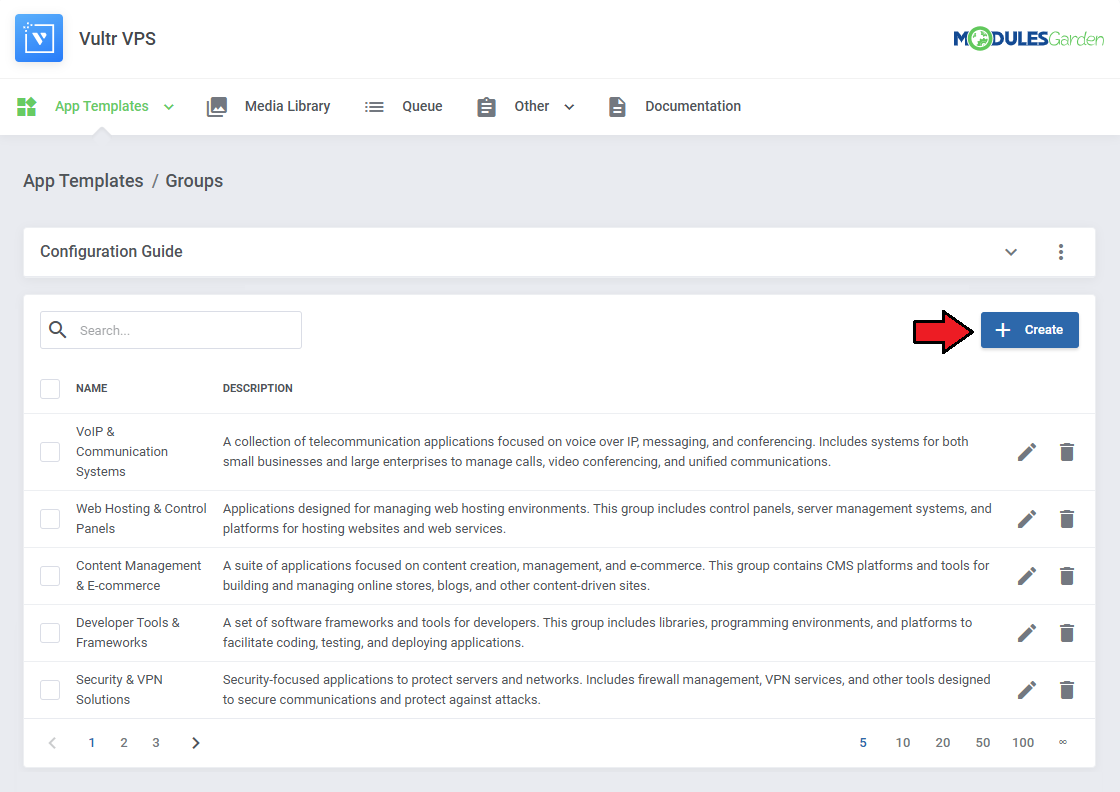The height and width of the screenshot is (792, 1120).
Task: Click the App Templates grid icon
Action: click(26, 106)
